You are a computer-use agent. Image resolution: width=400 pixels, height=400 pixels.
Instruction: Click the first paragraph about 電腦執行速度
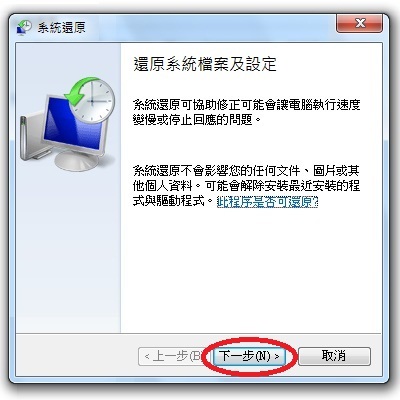coord(246,112)
